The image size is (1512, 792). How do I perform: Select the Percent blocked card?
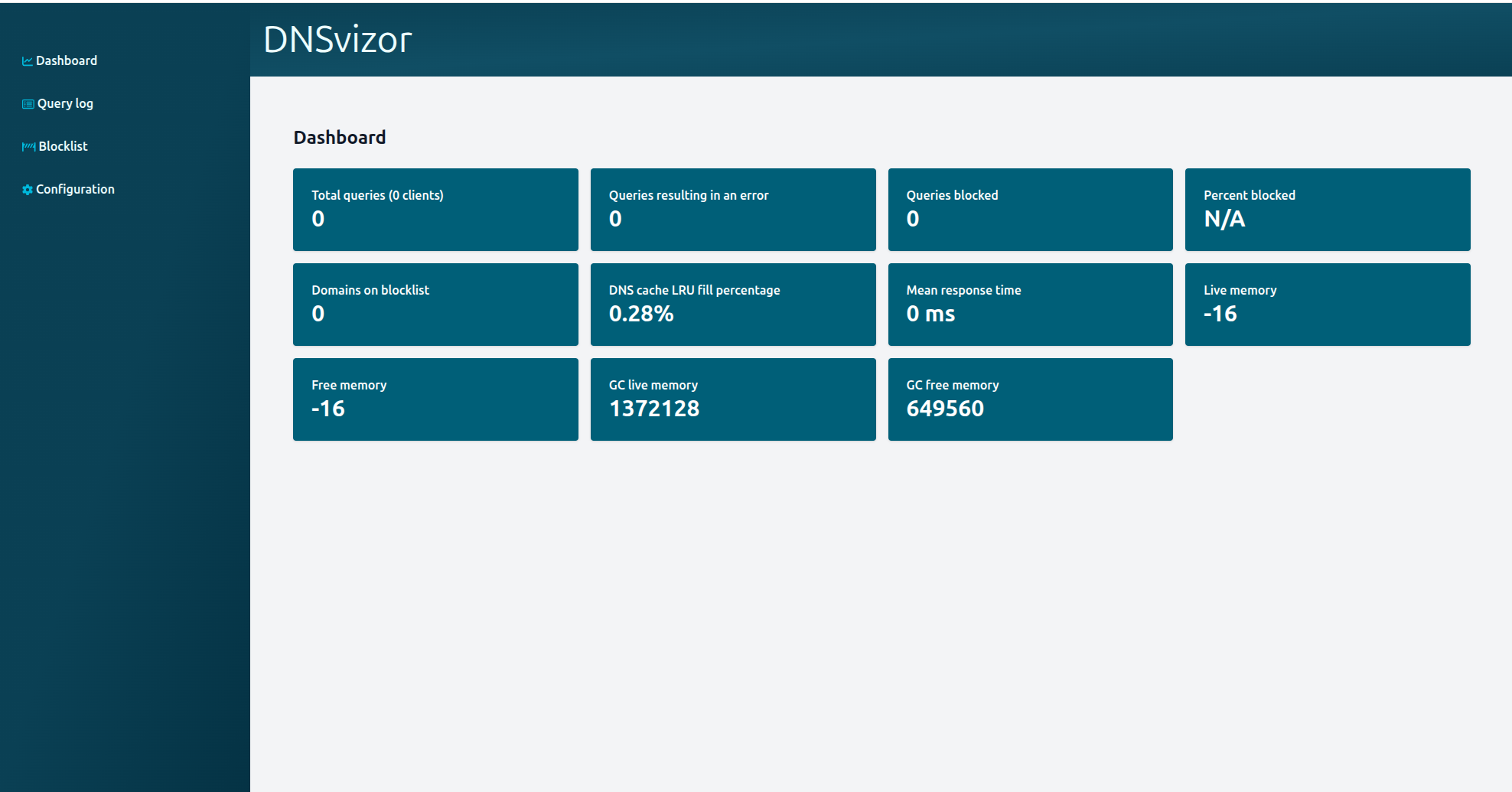coord(1327,210)
